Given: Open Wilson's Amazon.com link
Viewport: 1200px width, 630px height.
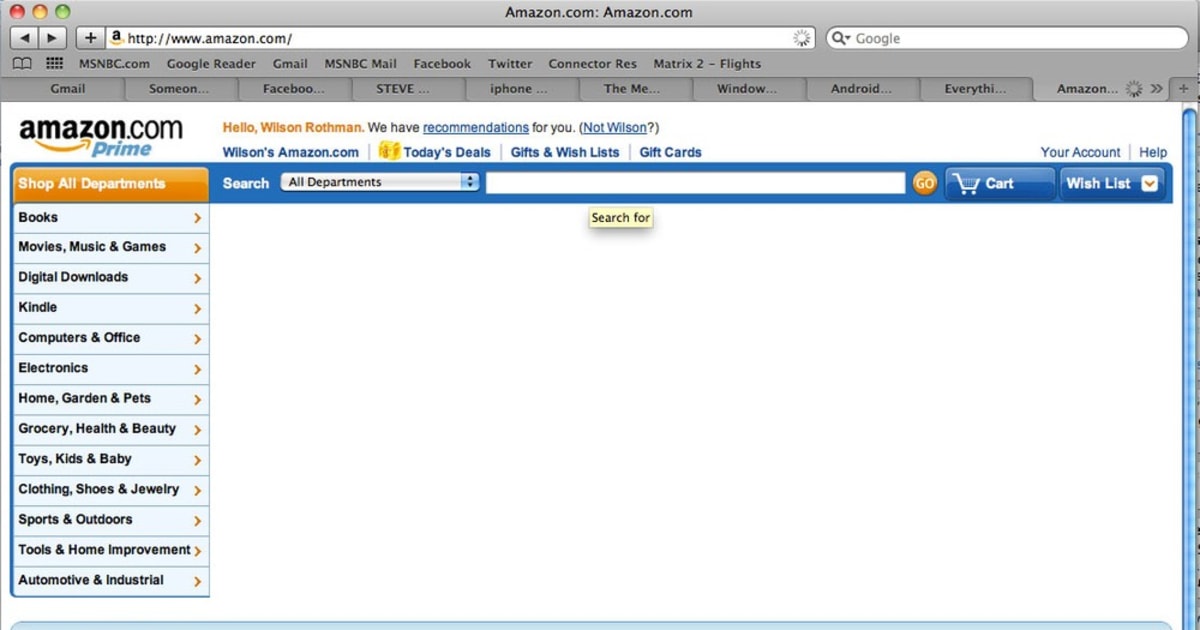Looking at the screenshot, I should (x=290, y=152).
